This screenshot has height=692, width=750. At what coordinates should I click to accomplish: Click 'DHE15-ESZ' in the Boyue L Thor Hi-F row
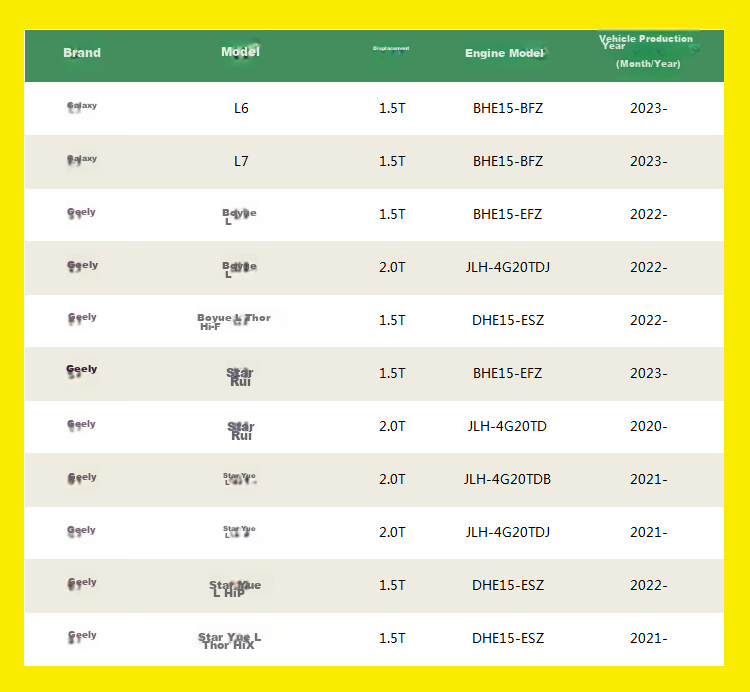click(508, 320)
